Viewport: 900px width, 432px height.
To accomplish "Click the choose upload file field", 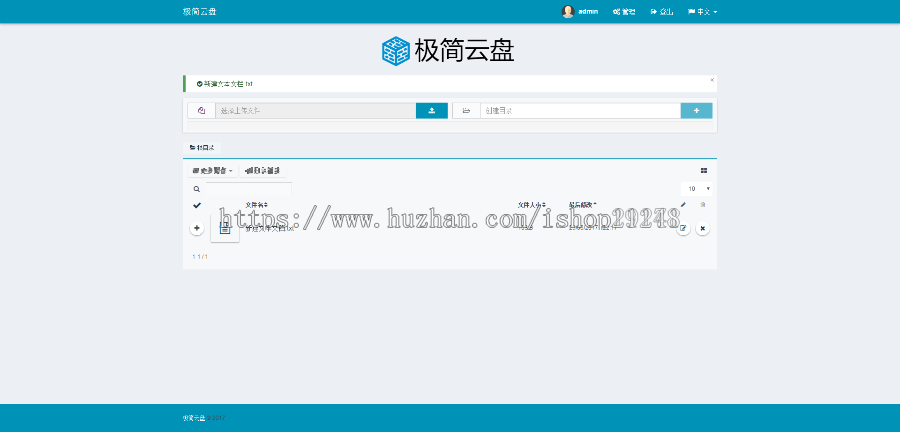I will coord(316,111).
